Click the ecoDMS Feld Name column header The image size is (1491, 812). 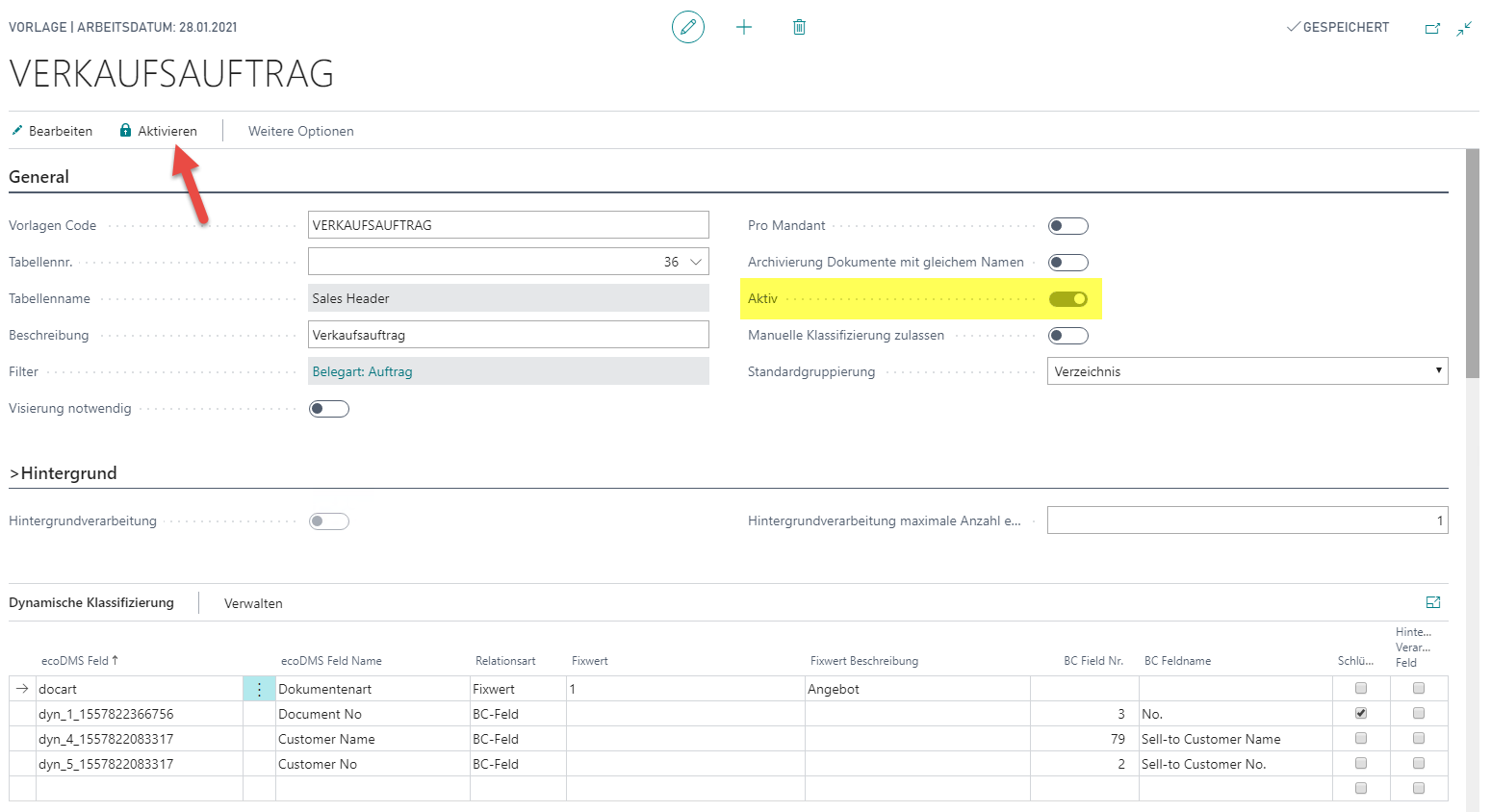(x=331, y=661)
